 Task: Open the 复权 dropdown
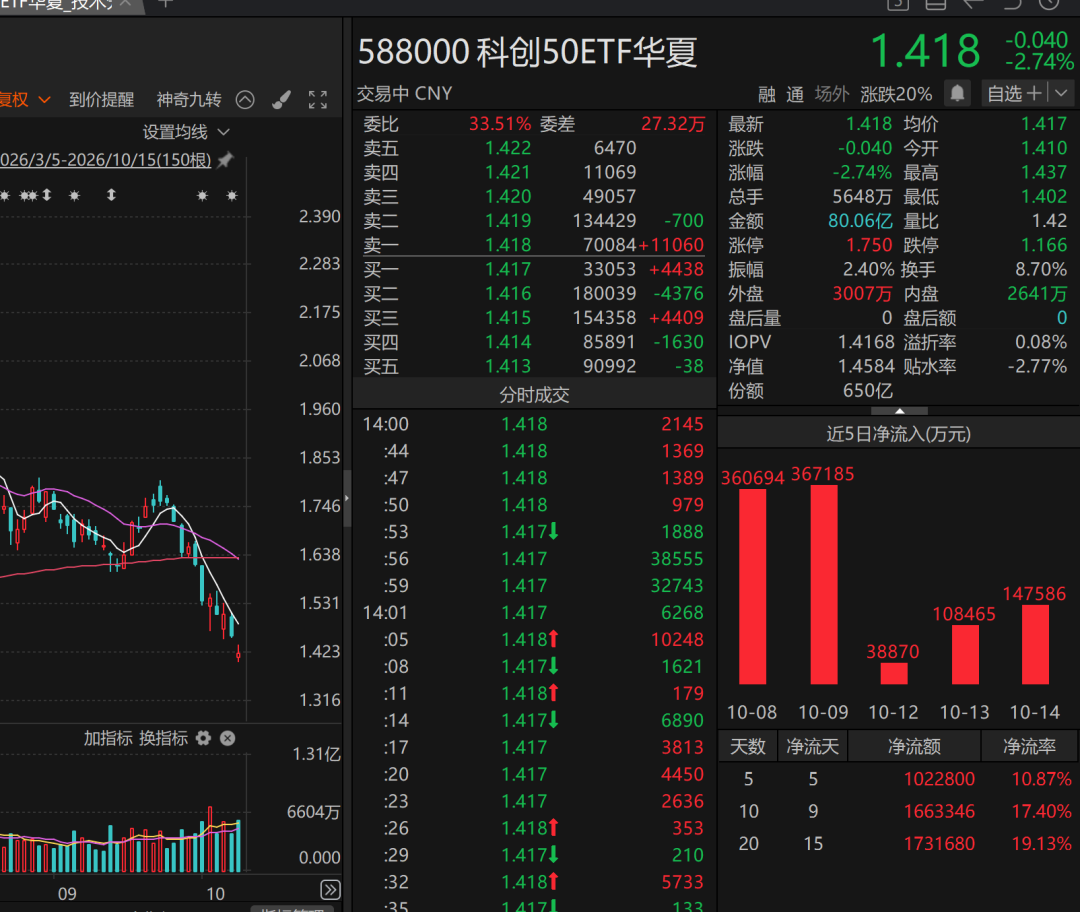tap(25, 100)
